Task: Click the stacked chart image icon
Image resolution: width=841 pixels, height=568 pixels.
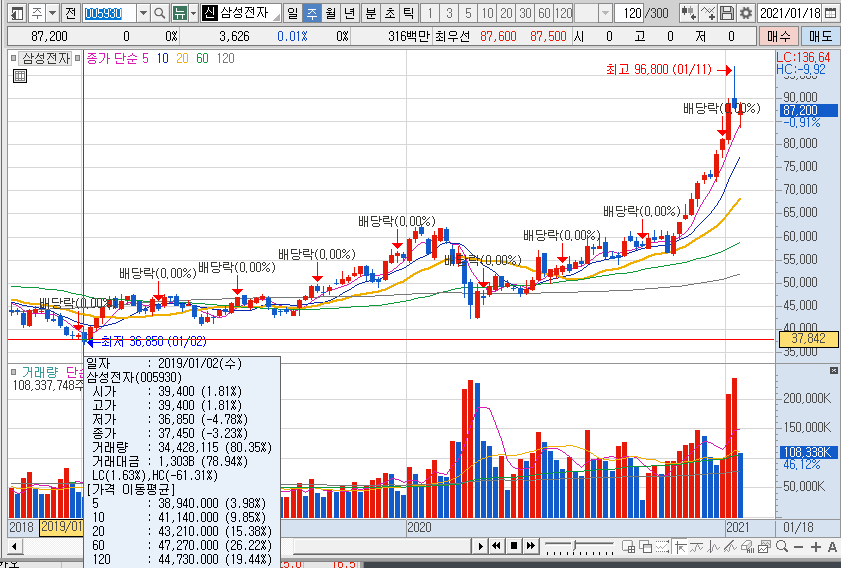Action: (764, 547)
